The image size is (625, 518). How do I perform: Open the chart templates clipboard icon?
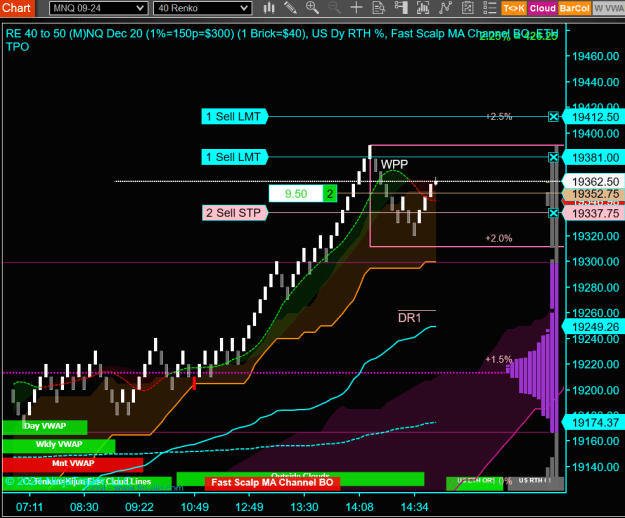coord(468,8)
